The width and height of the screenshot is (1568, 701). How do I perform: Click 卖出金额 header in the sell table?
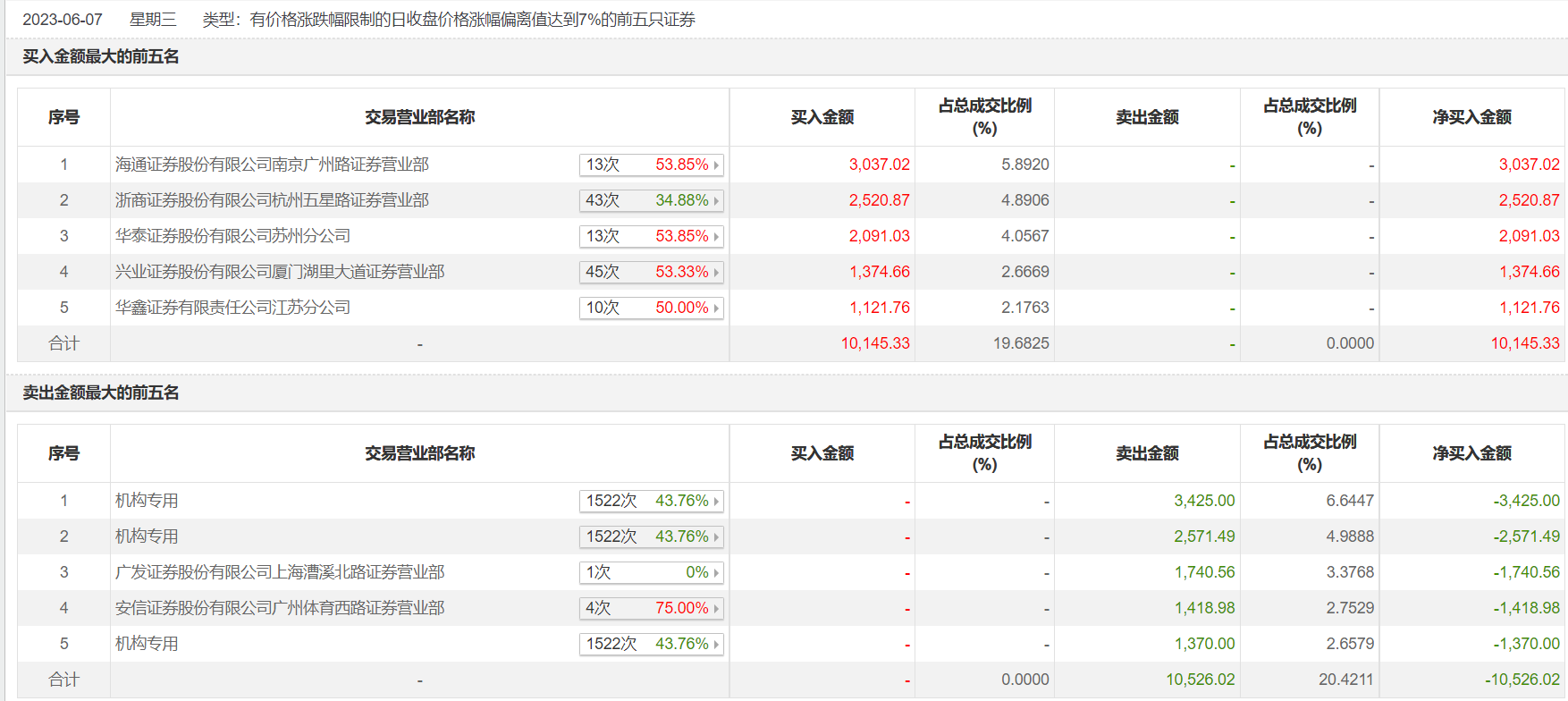1148,453
